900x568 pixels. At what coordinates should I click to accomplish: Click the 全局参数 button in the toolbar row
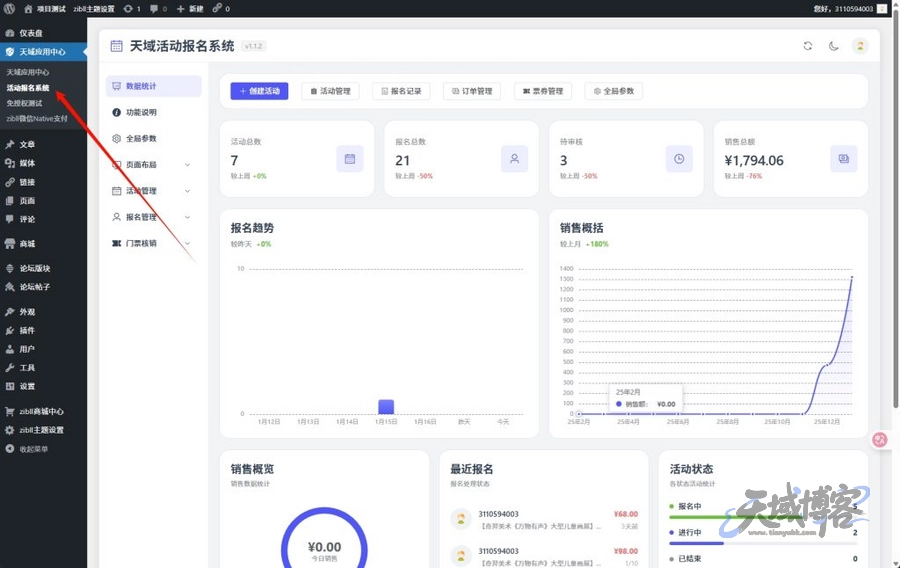pyautogui.click(x=614, y=91)
